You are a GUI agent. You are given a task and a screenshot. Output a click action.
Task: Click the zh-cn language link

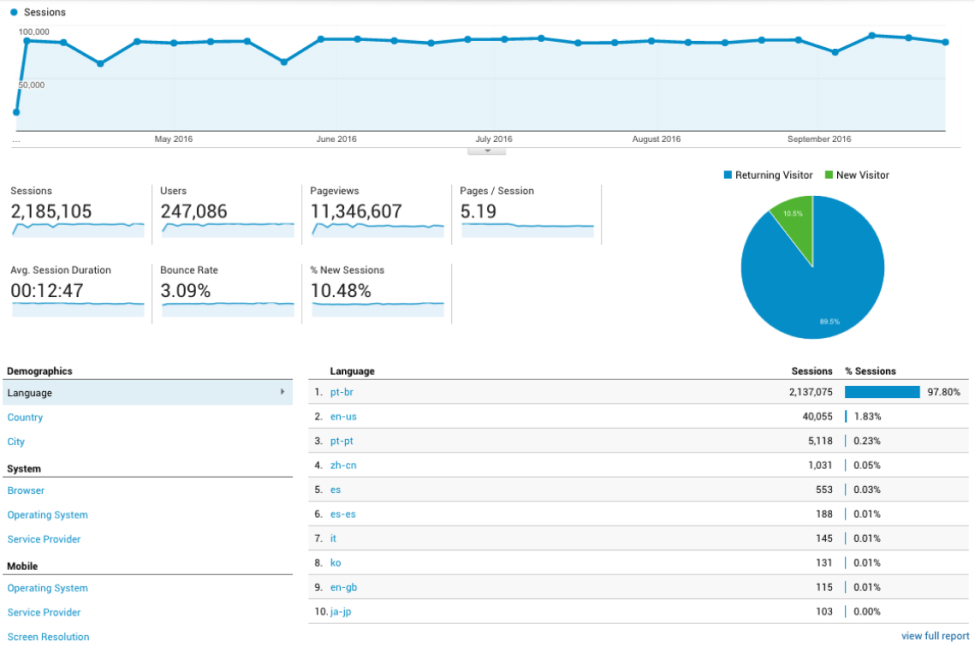pos(342,466)
